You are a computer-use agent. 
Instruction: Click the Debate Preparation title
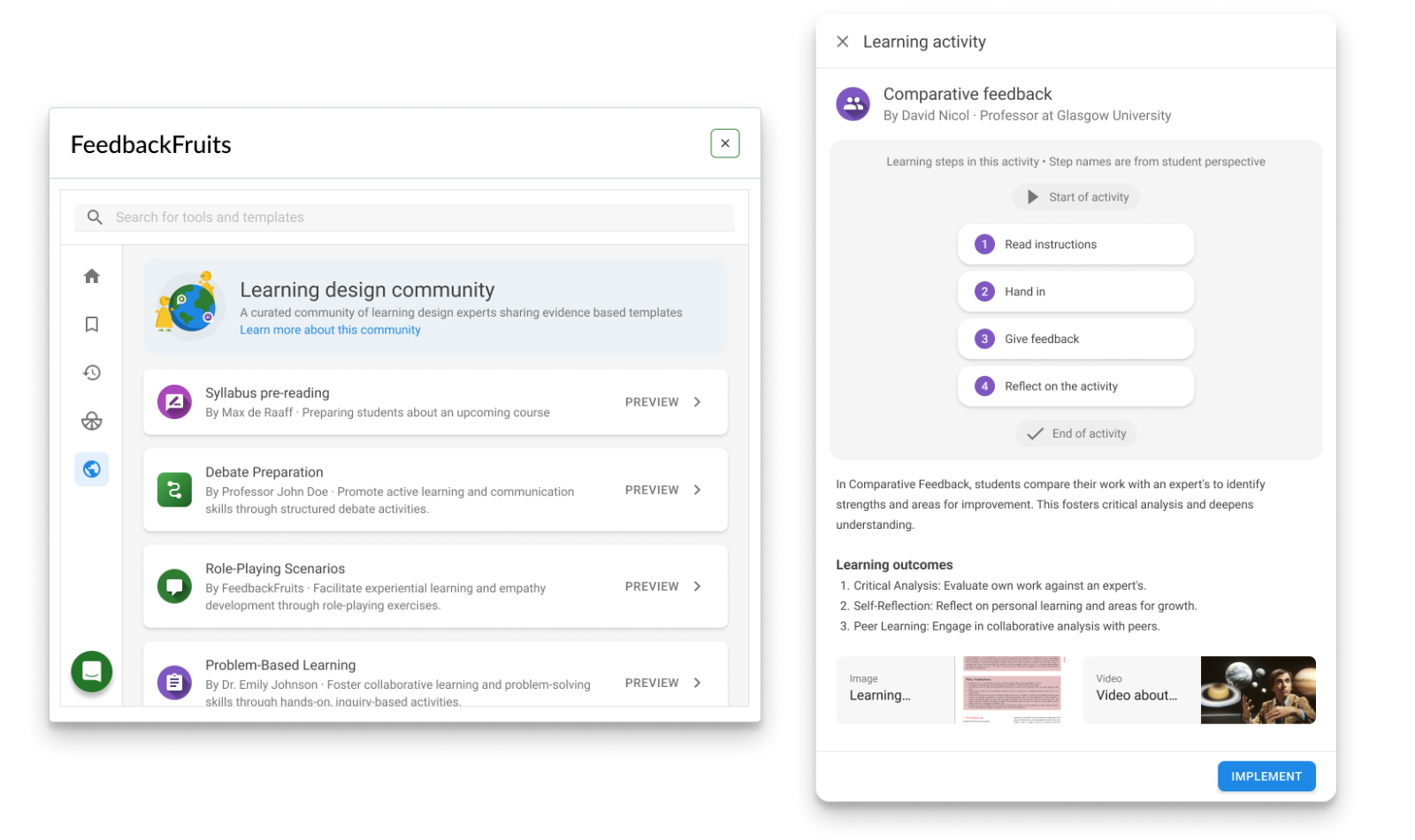coord(264,472)
